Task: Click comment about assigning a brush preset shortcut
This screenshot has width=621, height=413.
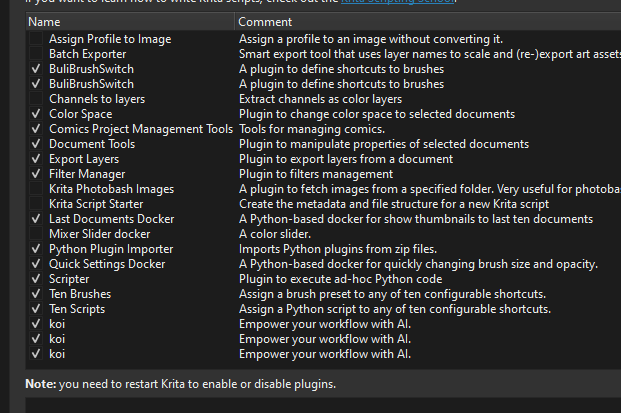Action: [392, 294]
